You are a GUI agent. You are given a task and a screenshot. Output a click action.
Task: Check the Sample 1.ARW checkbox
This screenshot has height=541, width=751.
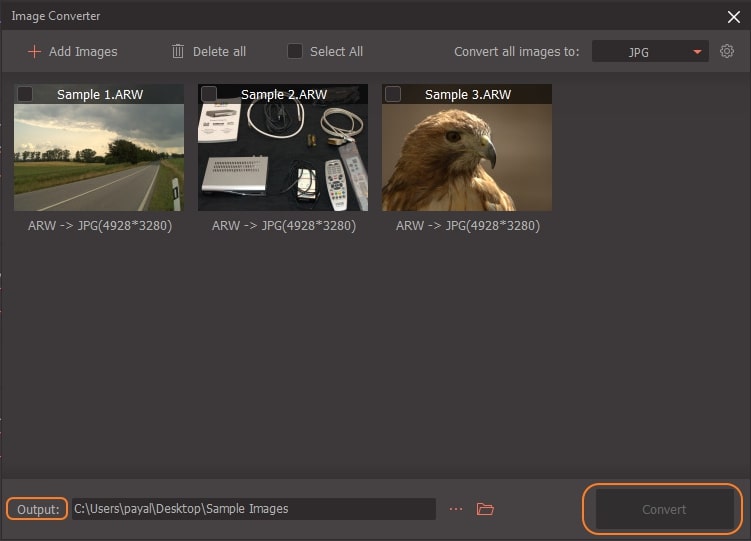click(x=25, y=94)
